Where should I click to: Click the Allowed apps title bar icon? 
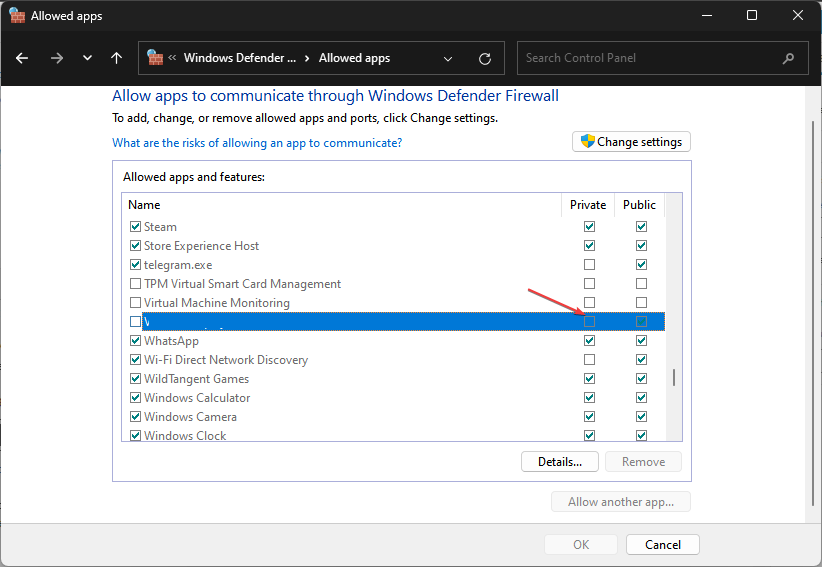tap(17, 16)
